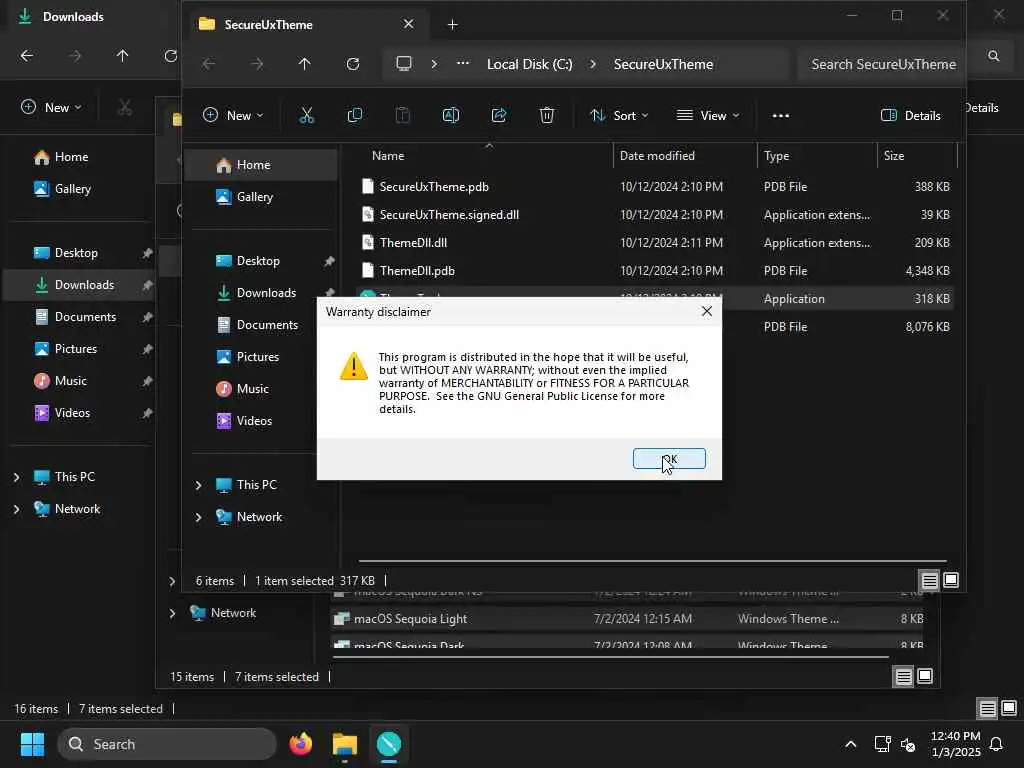Switch SecureUxTheme to large thumbnails view icon
The width and height of the screenshot is (1024, 768).
point(951,581)
